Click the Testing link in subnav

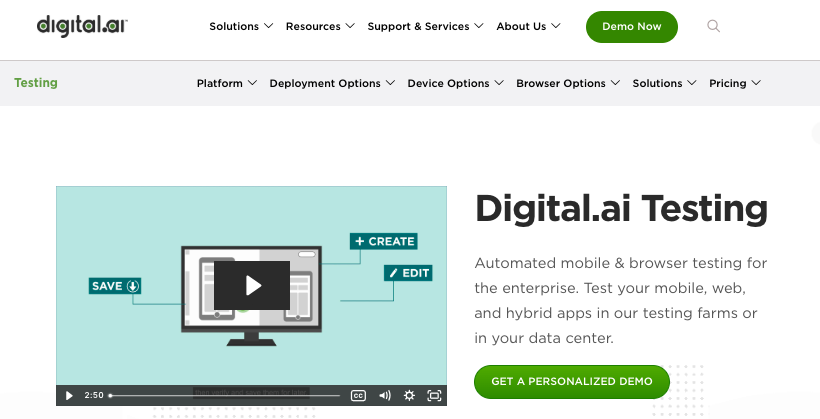[36, 83]
